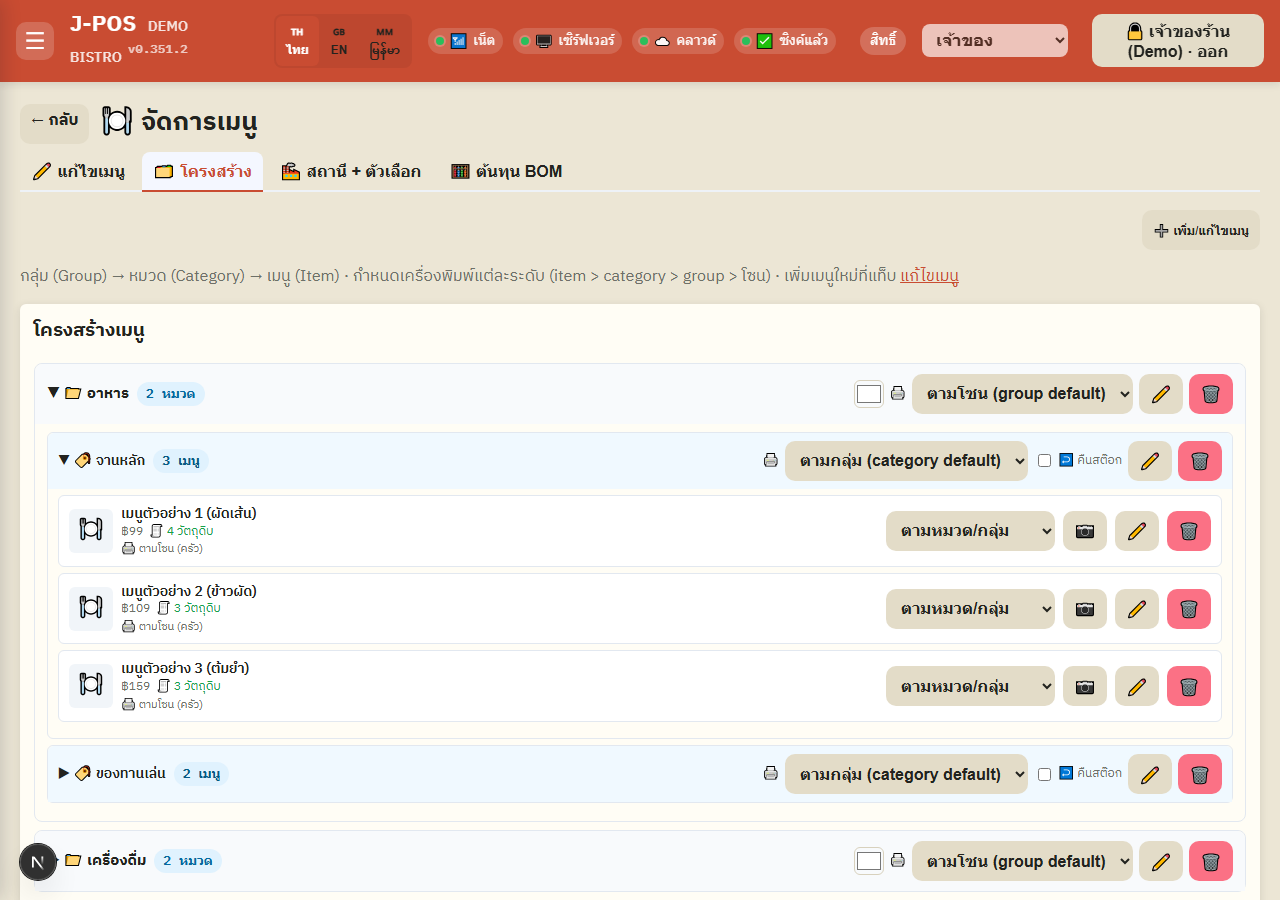Open the hamburger menu in header
Image resolution: width=1280 pixels, height=900 pixels.
point(35,41)
